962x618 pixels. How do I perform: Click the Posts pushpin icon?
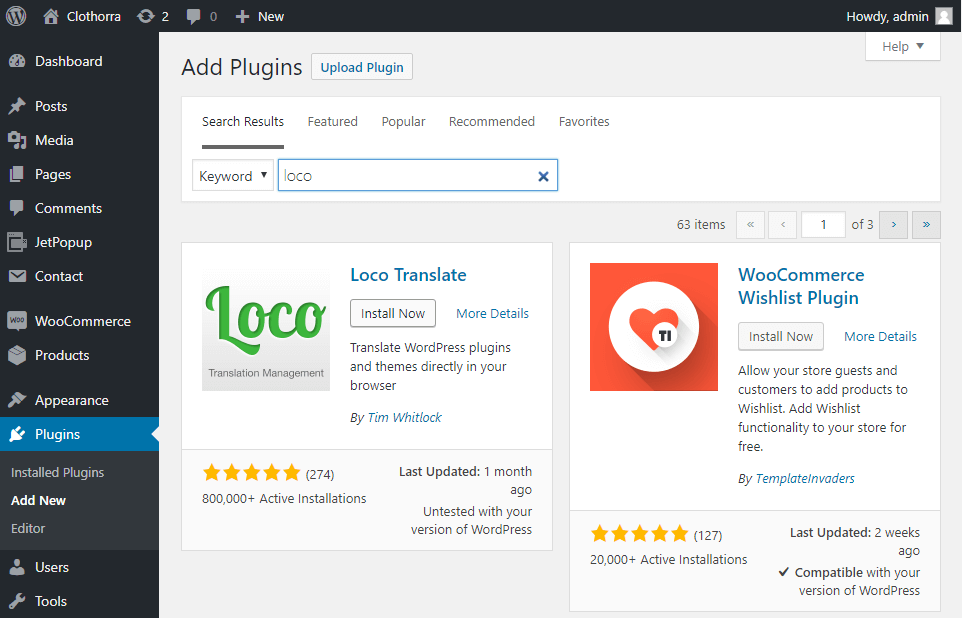click(x=17, y=106)
